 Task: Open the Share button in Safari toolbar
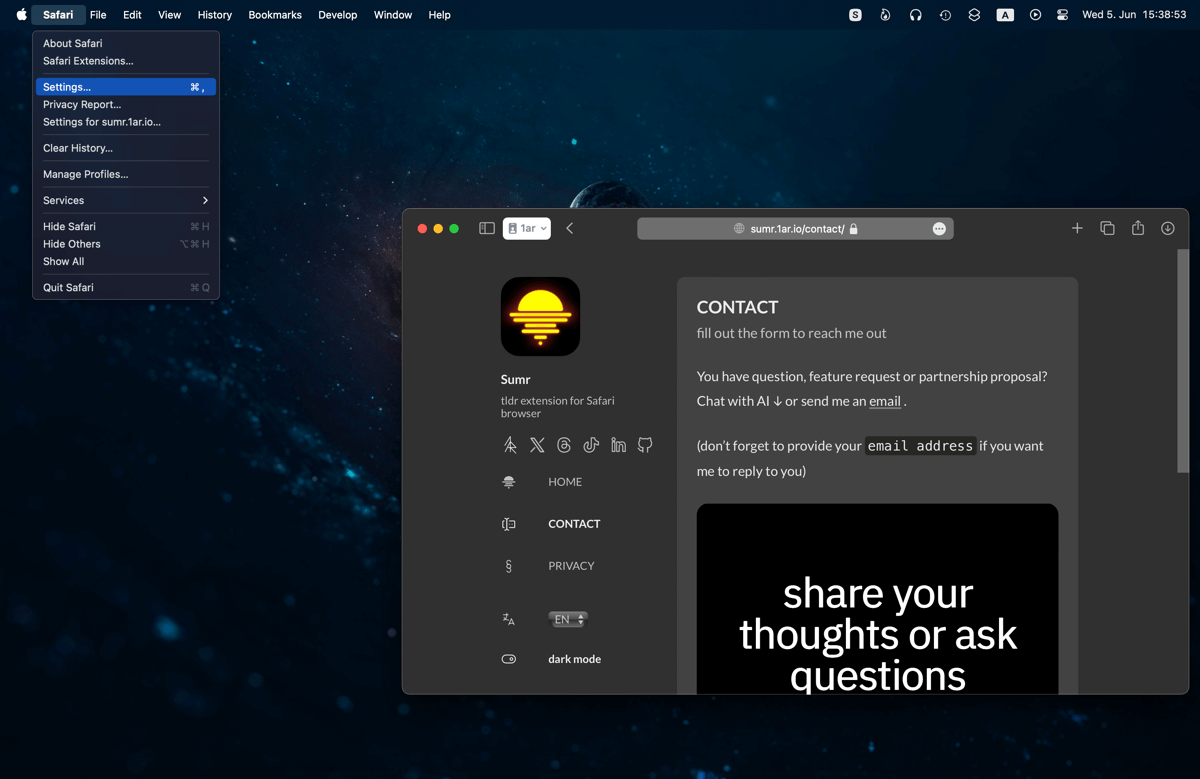tap(1138, 228)
